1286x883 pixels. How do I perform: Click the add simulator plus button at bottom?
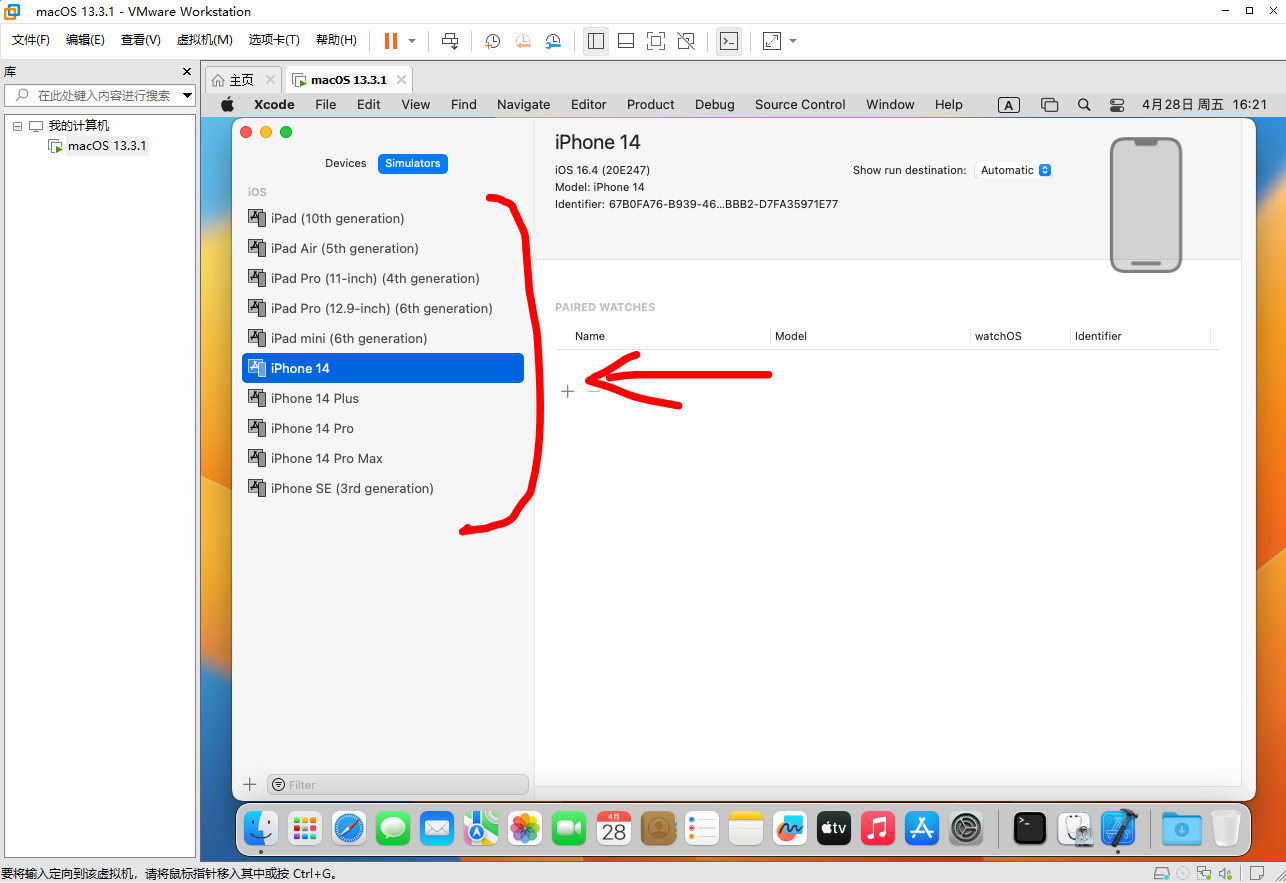[x=250, y=785]
